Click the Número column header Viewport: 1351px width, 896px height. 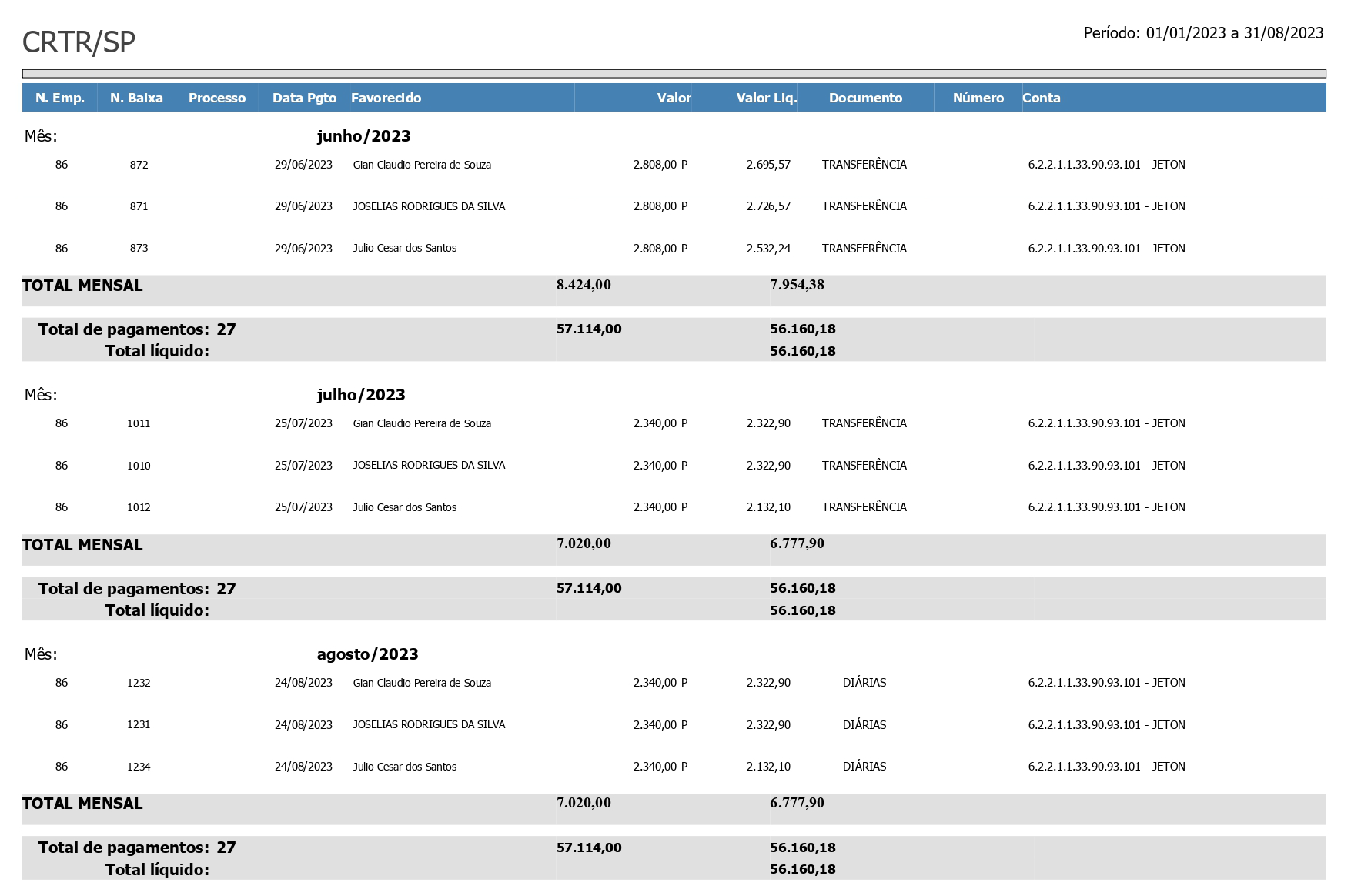pos(978,98)
